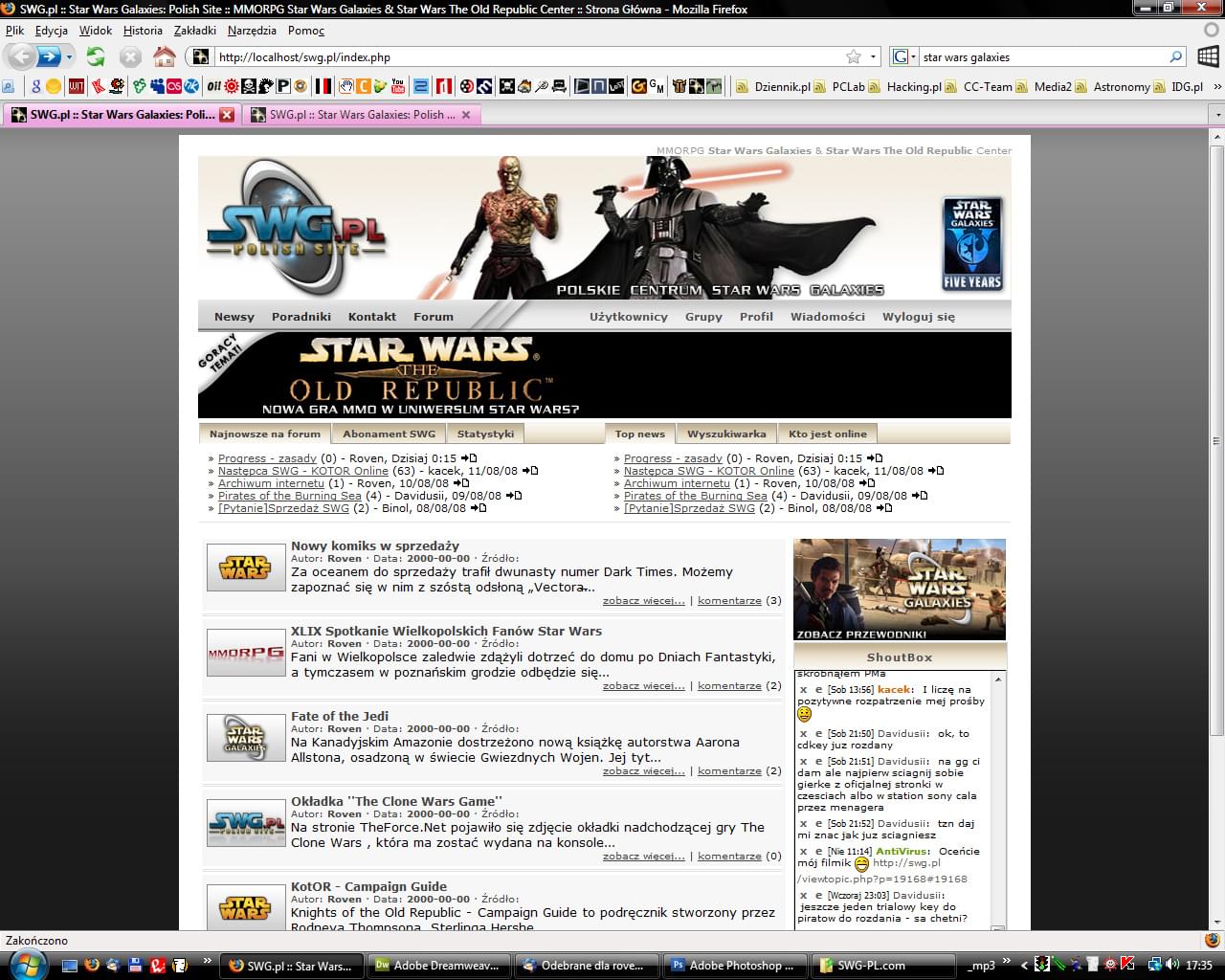
Task: Click the browser Back arrow button
Action: coord(21,56)
